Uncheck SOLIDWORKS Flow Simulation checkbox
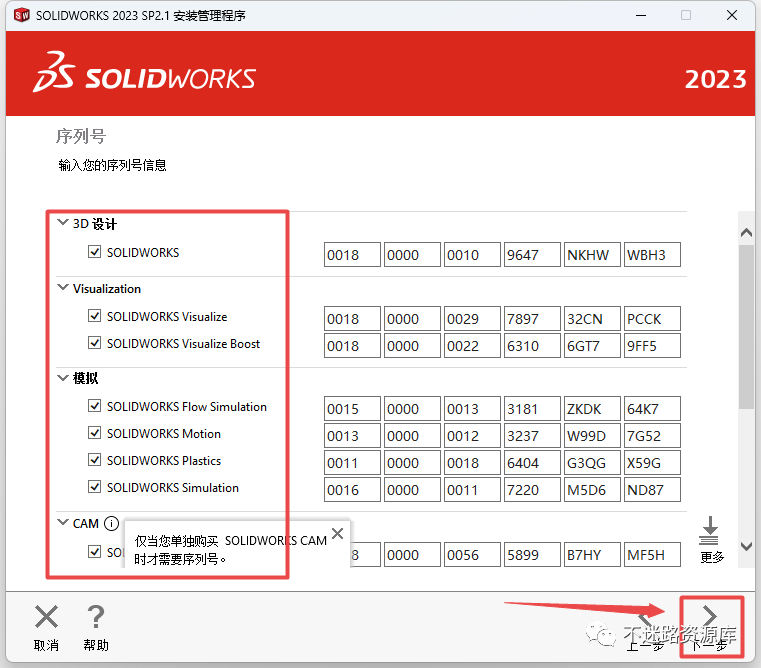This screenshot has height=668, width=761. (x=94, y=405)
